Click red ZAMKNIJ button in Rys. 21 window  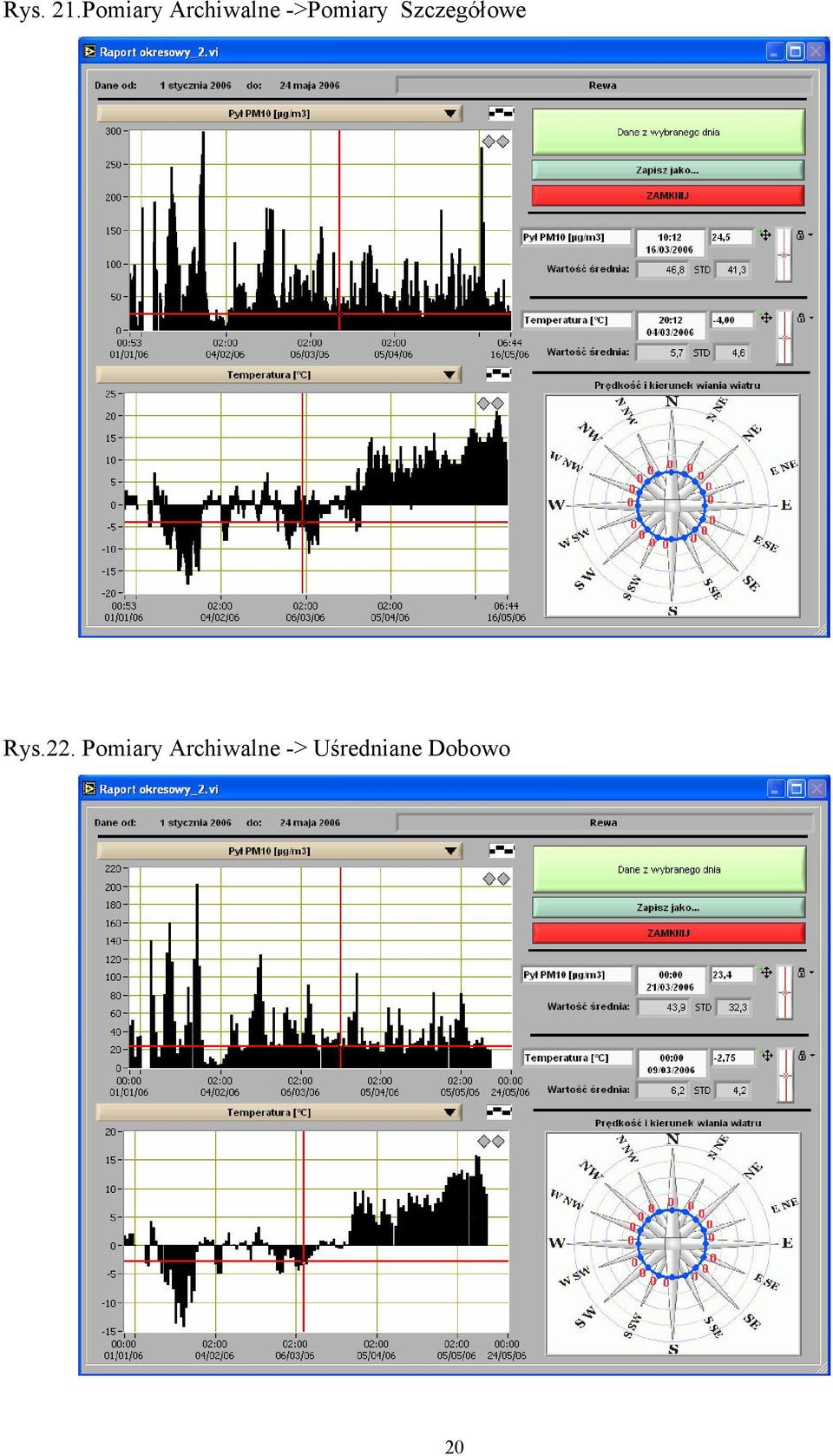(x=668, y=195)
